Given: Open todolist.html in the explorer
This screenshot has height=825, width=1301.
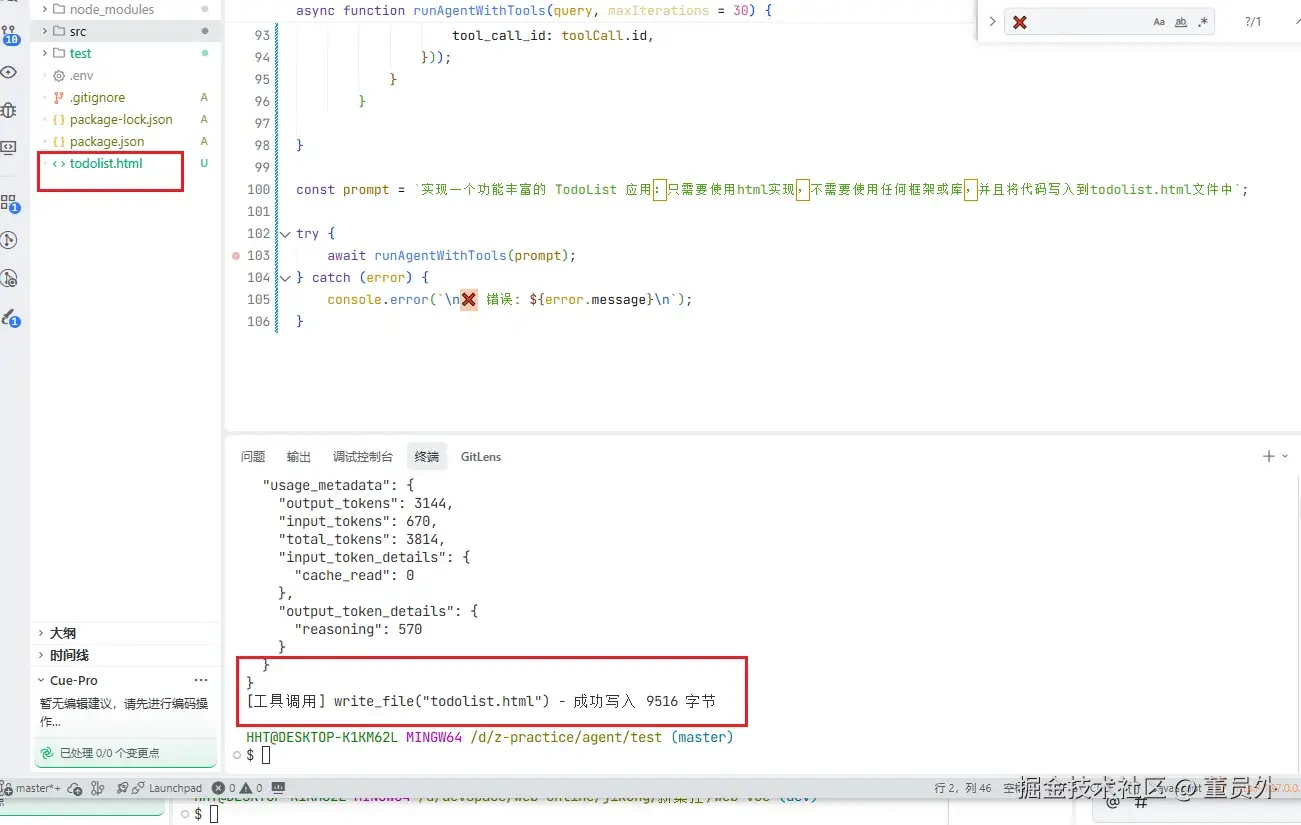Looking at the screenshot, I should (106, 164).
